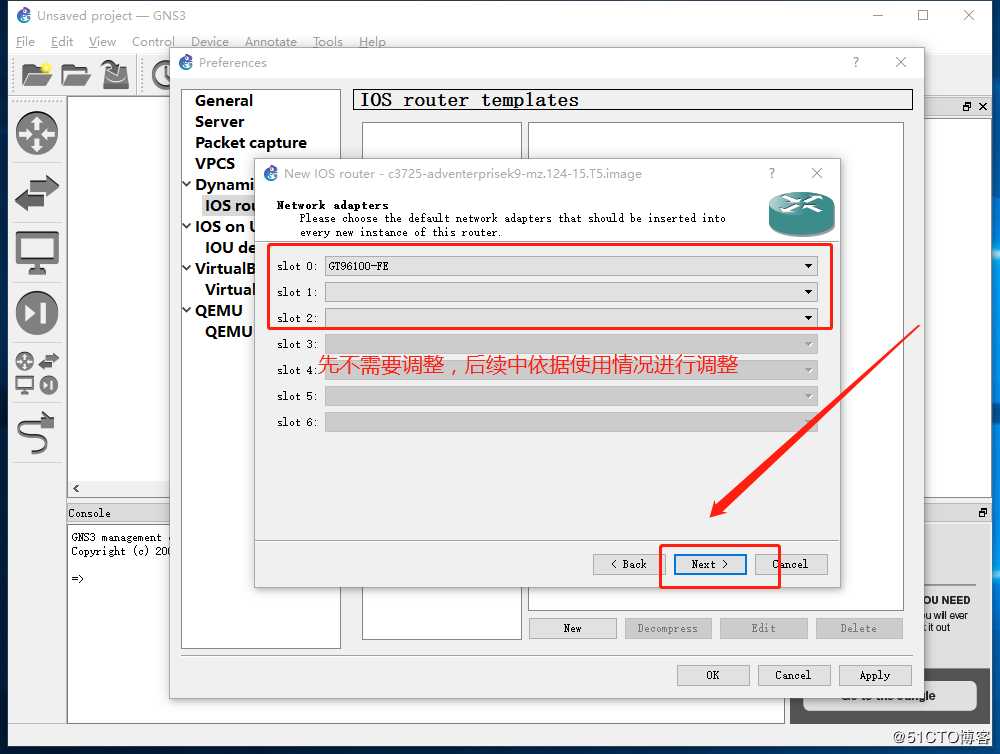This screenshot has width=1000, height=754.
Task: Open project folder toolbar icon
Action: point(75,75)
